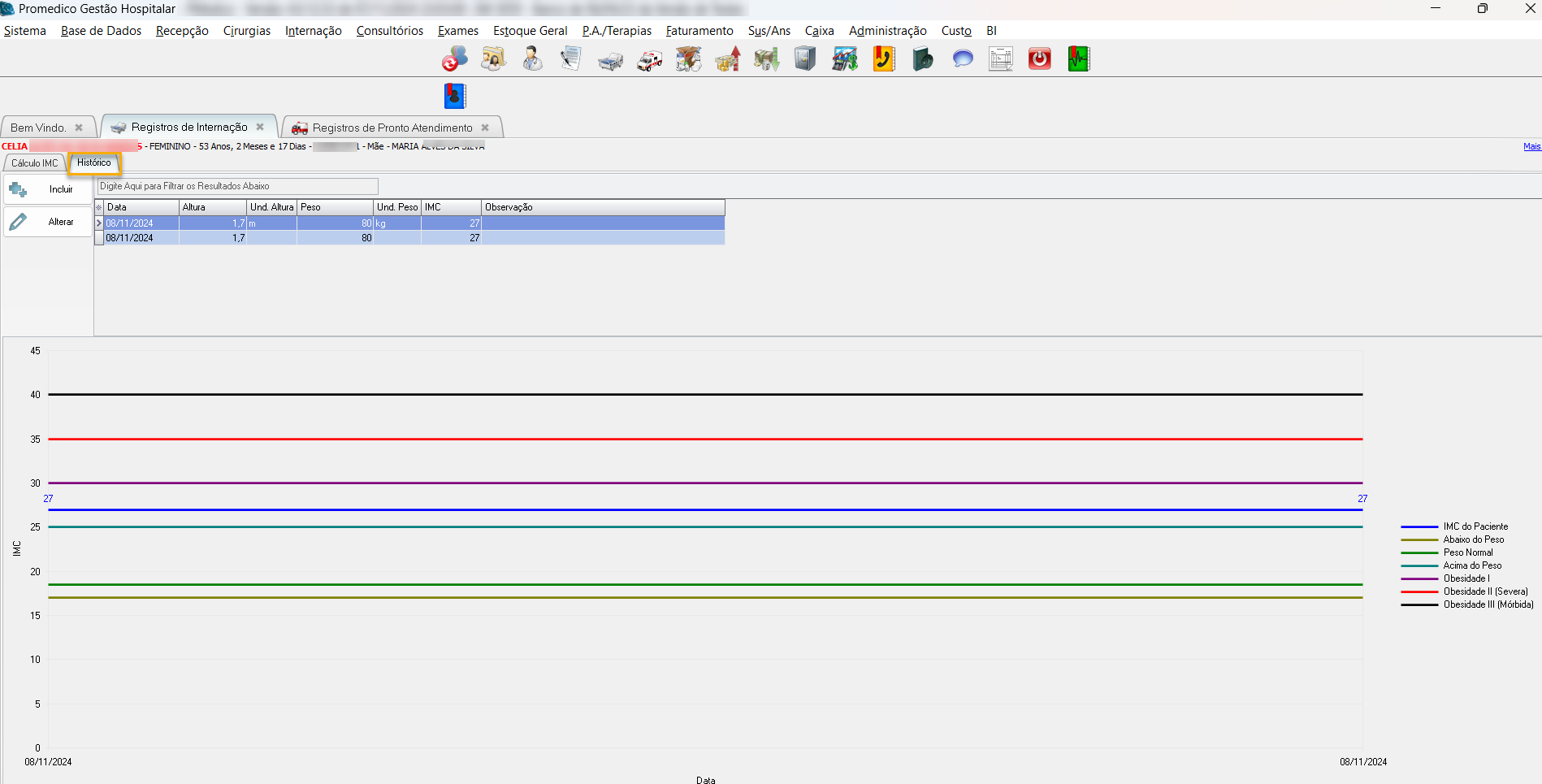Viewport: 1542px width, 784px height.
Task: Click the red power button icon
Action: [x=1039, y=59]
